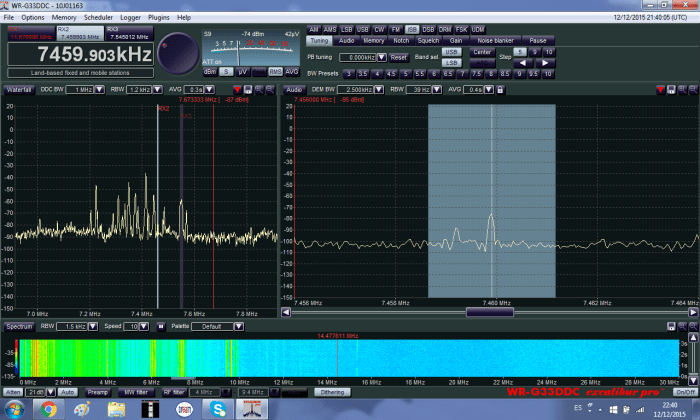700x420 pixels.
Task: Open the Scheduler menu
Action: click(x=94, y=17)
